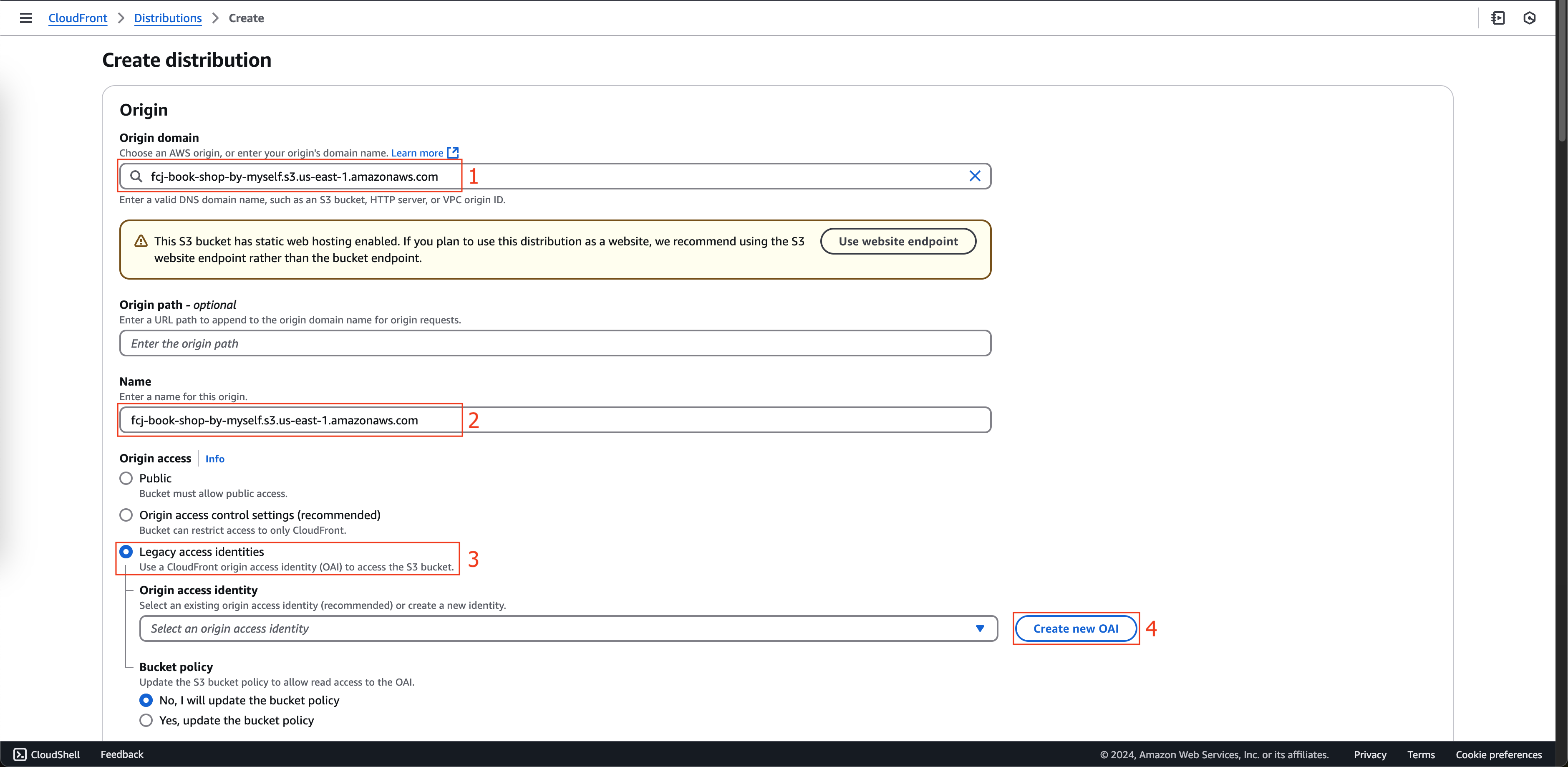The height and width of the screenshot is (767, 1568).
Task: Select Public origin access option
Action: pyautogui.click(x=126, y=479)
